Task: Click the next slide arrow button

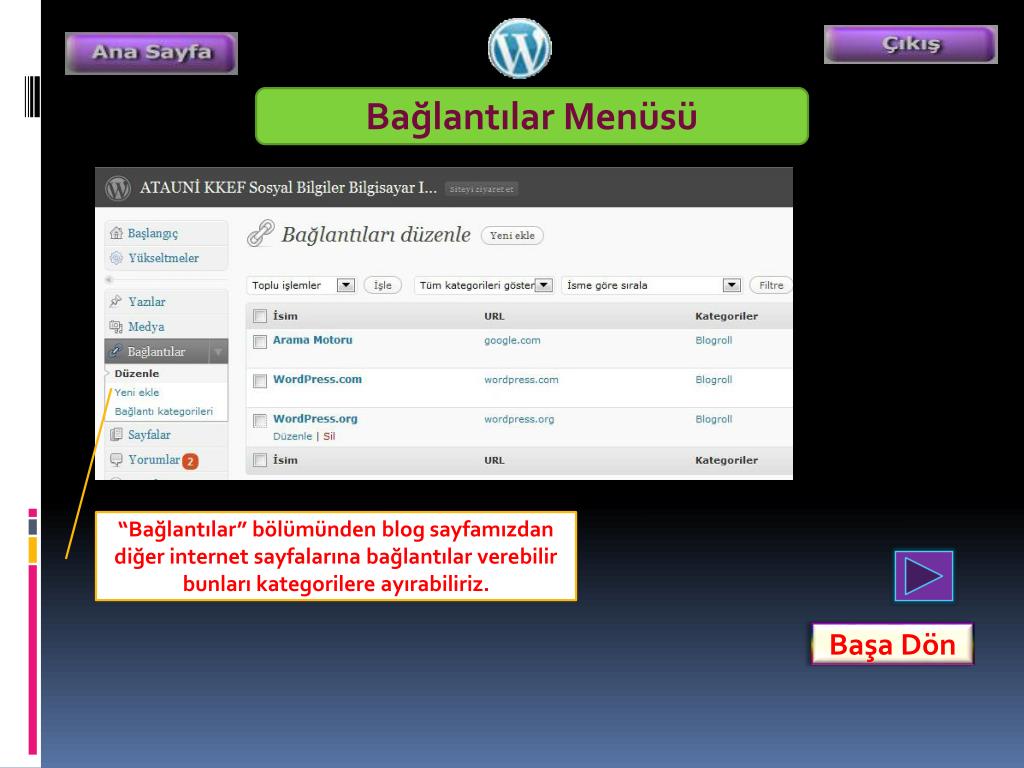Action: pyautogui.click(x=923, y=576)
